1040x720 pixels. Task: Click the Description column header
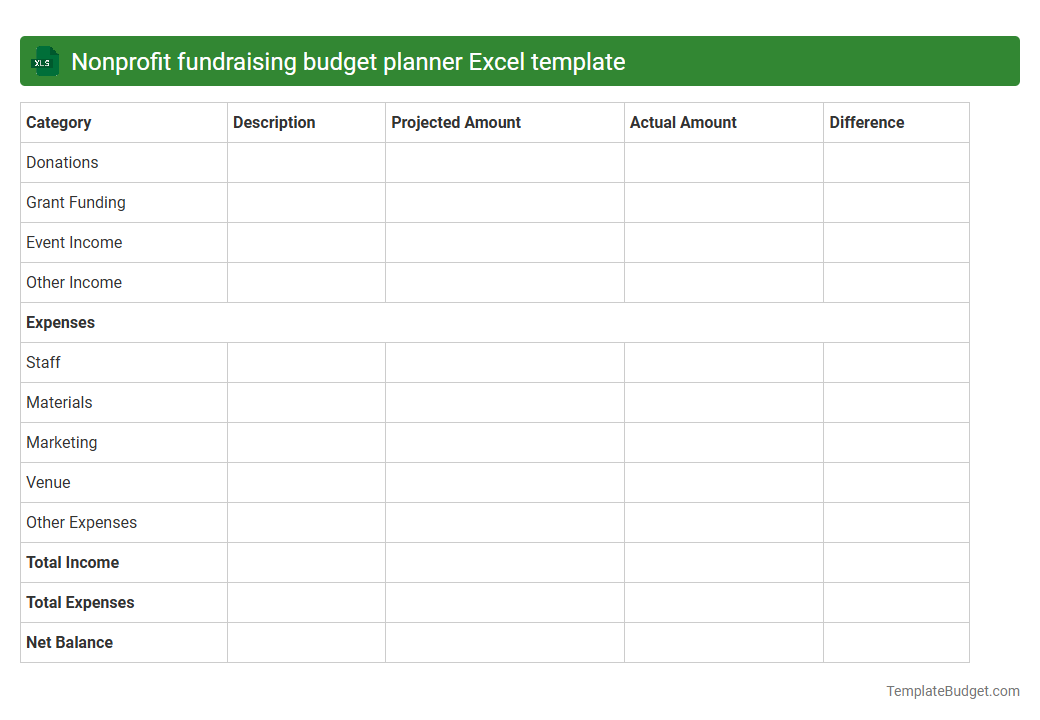coord(274,122)
